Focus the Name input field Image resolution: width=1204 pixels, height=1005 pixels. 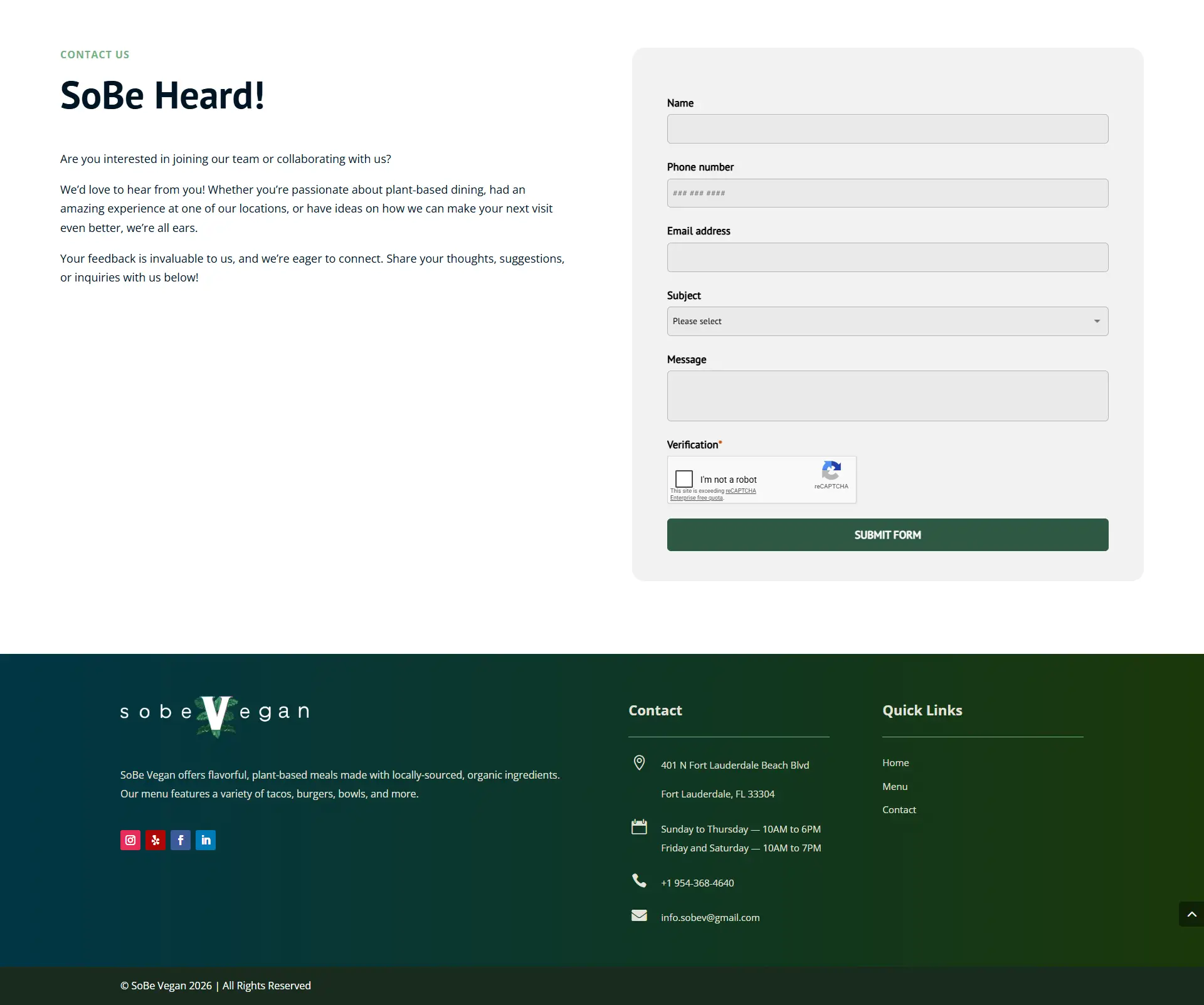[887, 129]
